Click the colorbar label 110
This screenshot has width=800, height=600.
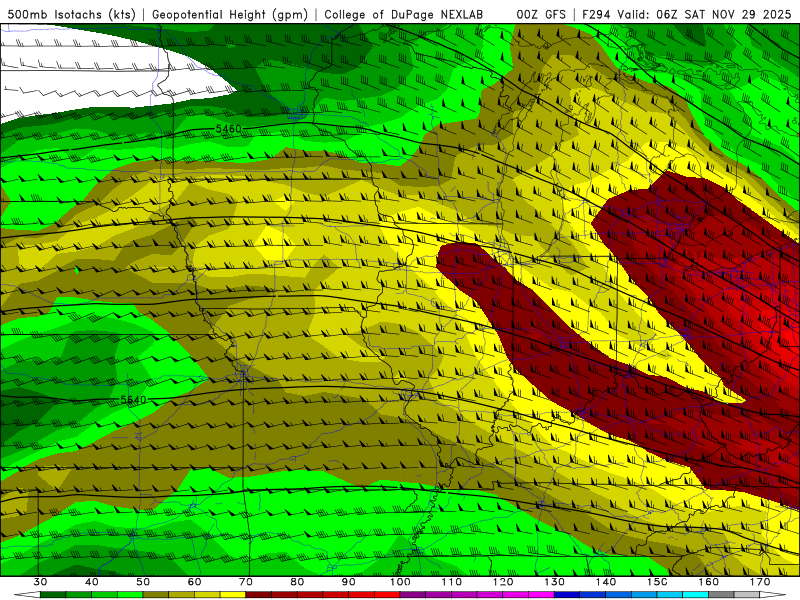click(x=452, y=582)
